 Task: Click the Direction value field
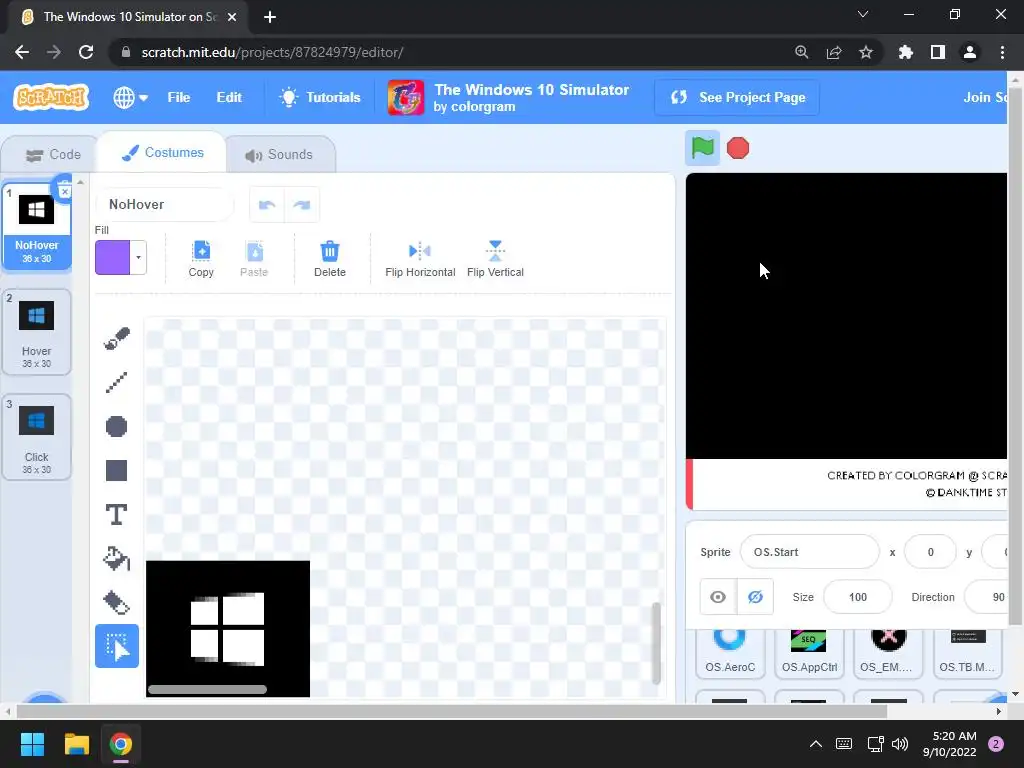[986, 597]
